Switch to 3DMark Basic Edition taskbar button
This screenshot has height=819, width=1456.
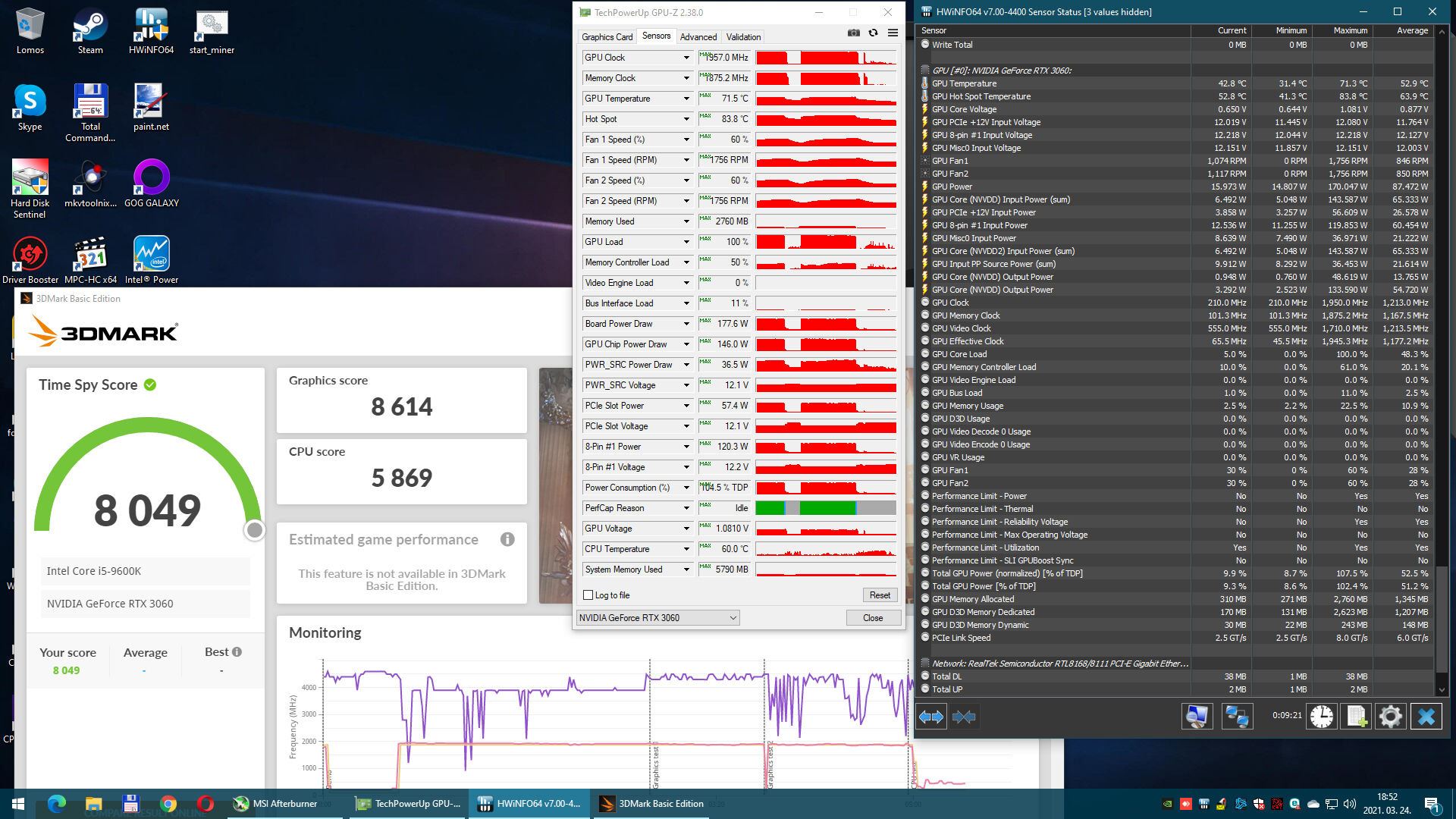pos(651,804)
